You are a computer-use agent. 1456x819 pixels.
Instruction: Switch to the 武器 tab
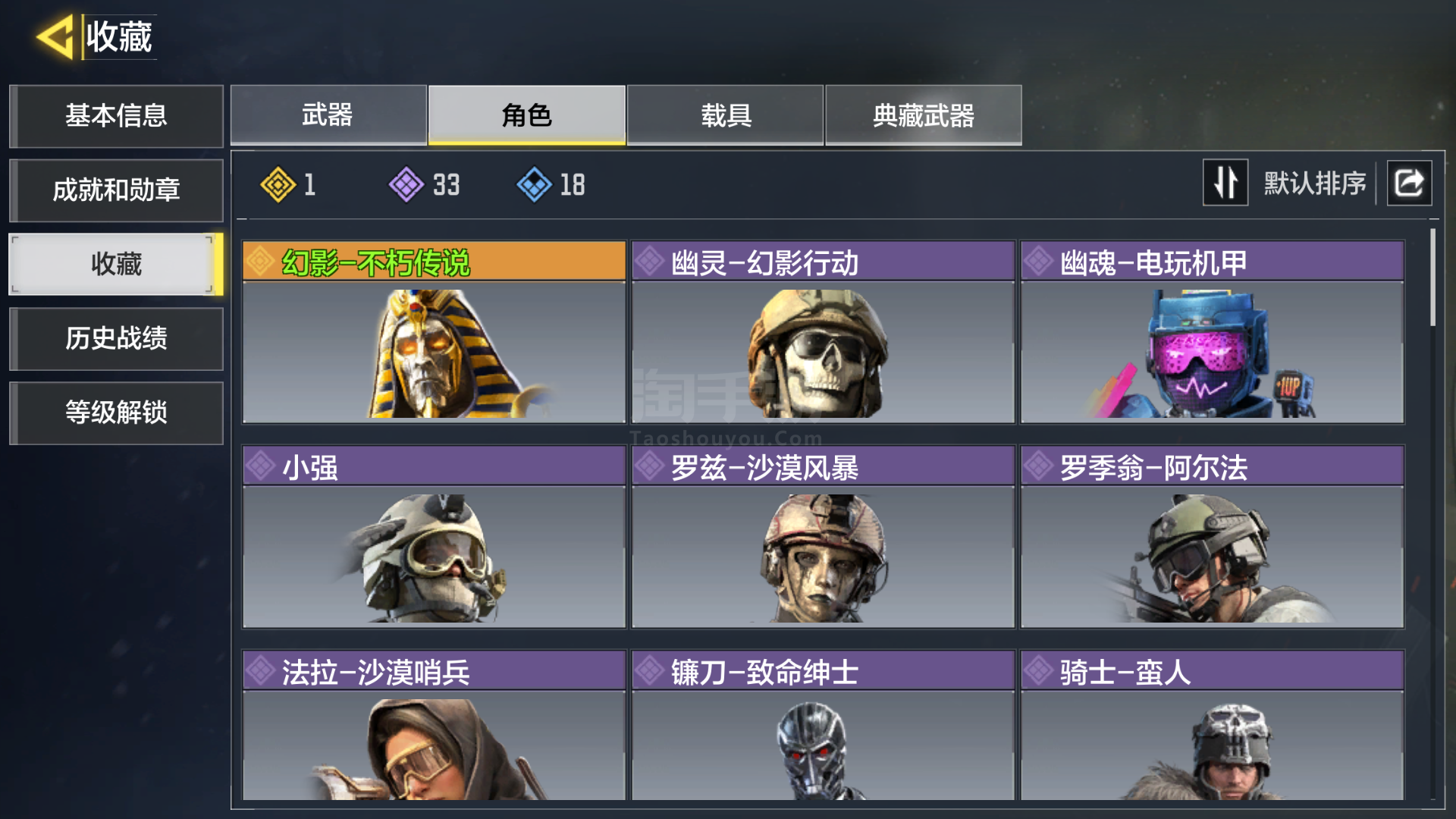[x=328, y=115]
